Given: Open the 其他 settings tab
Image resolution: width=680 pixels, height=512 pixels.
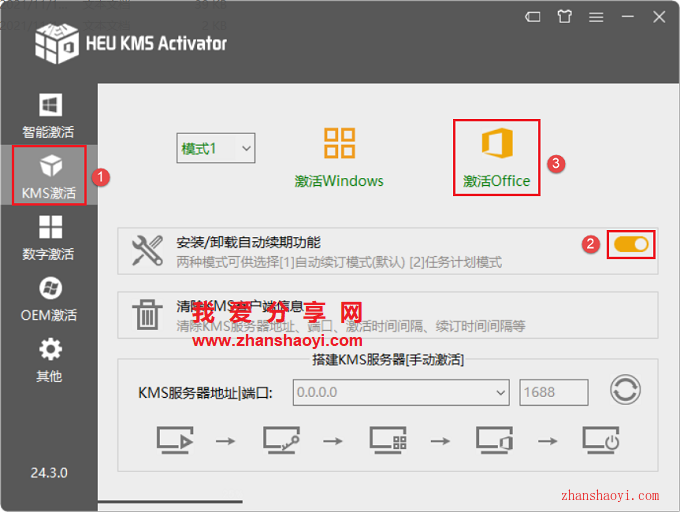Looking at the screenshot, I should pyautogui.click(x=49, y=360).
